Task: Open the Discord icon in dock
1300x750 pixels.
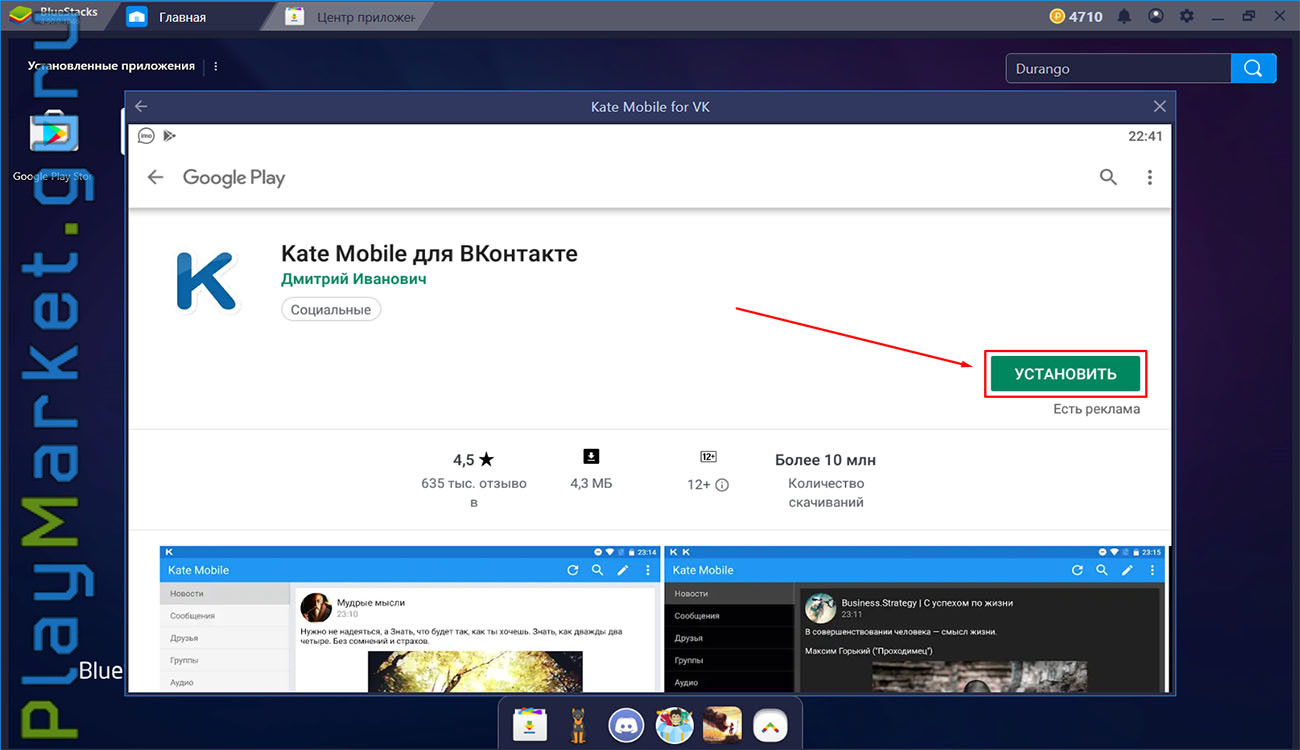Action: (626, 723)
